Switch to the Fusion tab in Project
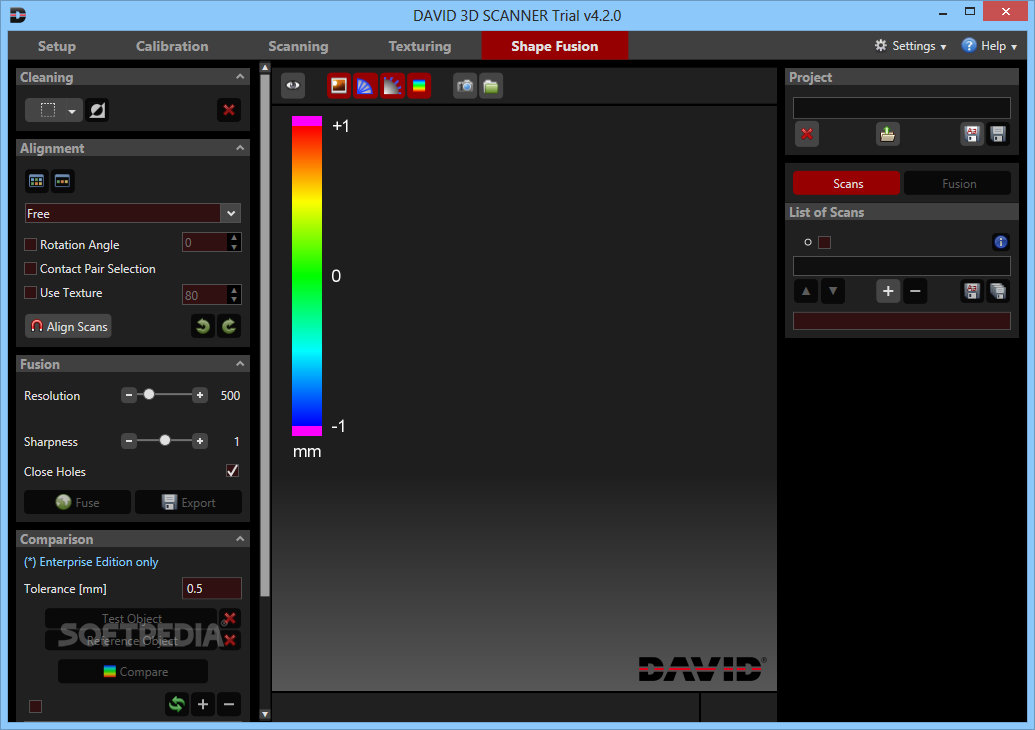 pos(958,183)
